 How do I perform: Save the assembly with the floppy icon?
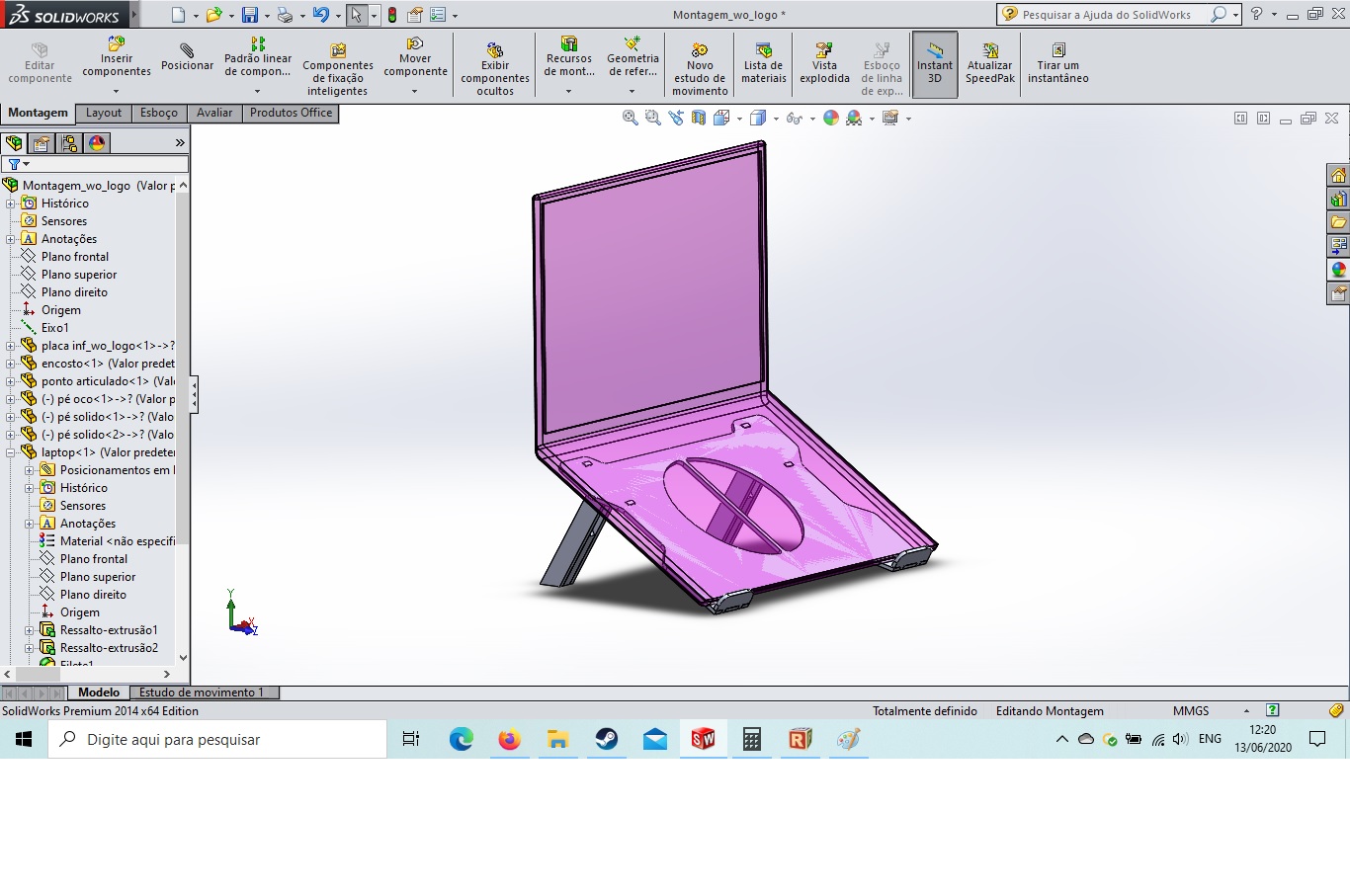click(x=250, y=15)
